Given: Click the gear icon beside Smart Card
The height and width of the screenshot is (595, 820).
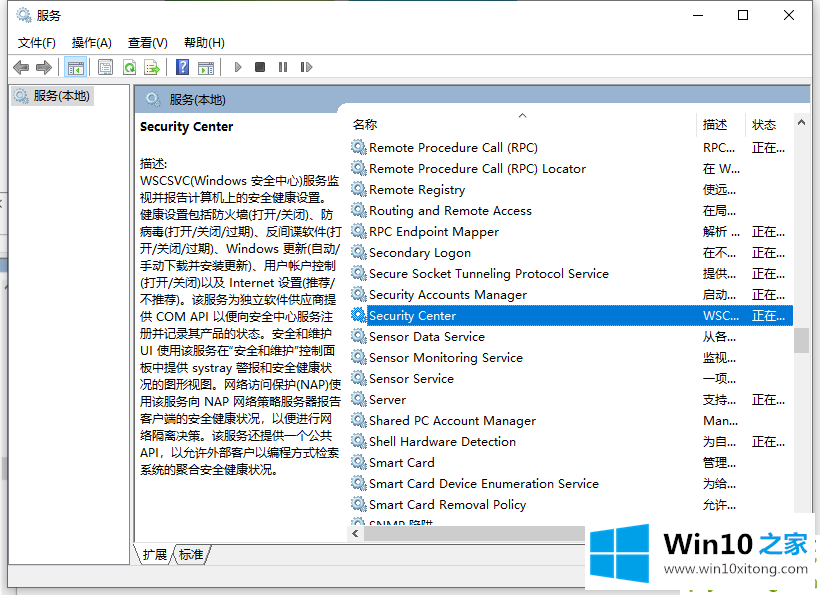Looking at the screenshot, I should tap(359, 462).
